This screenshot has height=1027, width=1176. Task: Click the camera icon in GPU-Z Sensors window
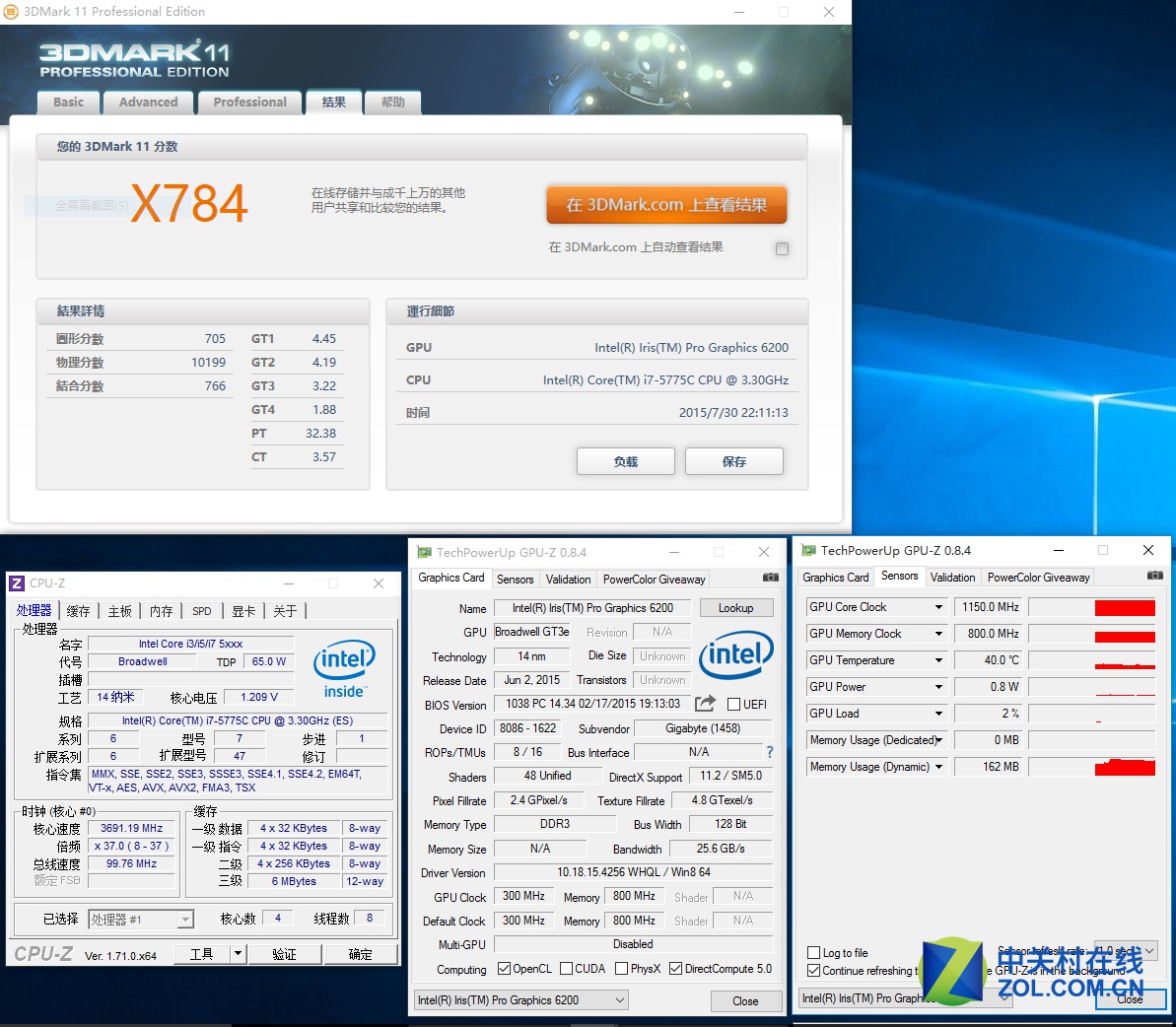pos(1155,576)
